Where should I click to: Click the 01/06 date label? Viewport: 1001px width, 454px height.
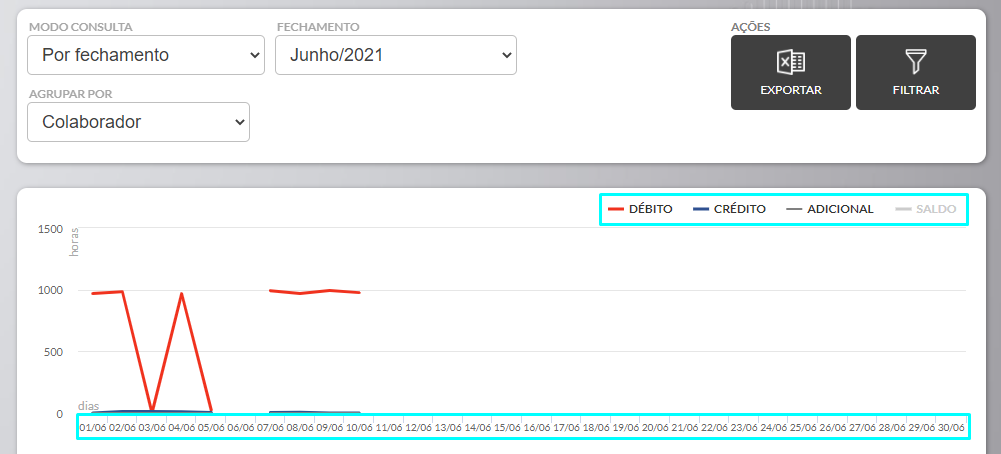pos(93,427)
